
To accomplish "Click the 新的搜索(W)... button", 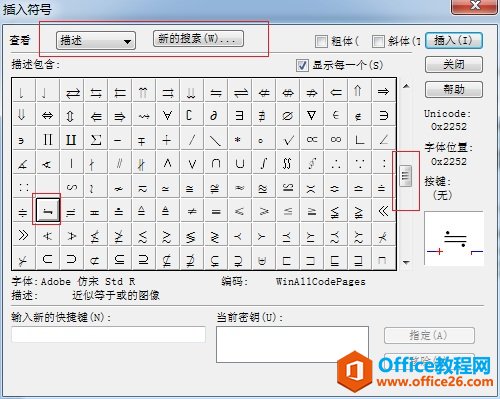I will pos(198,39).
